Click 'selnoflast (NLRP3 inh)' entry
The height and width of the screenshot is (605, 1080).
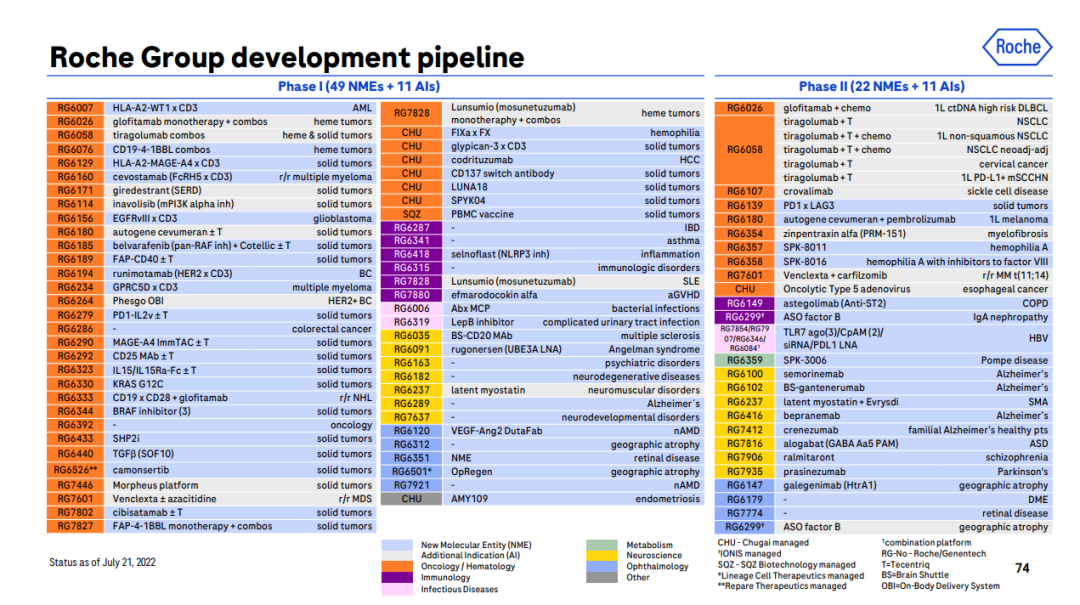[500, 254]
